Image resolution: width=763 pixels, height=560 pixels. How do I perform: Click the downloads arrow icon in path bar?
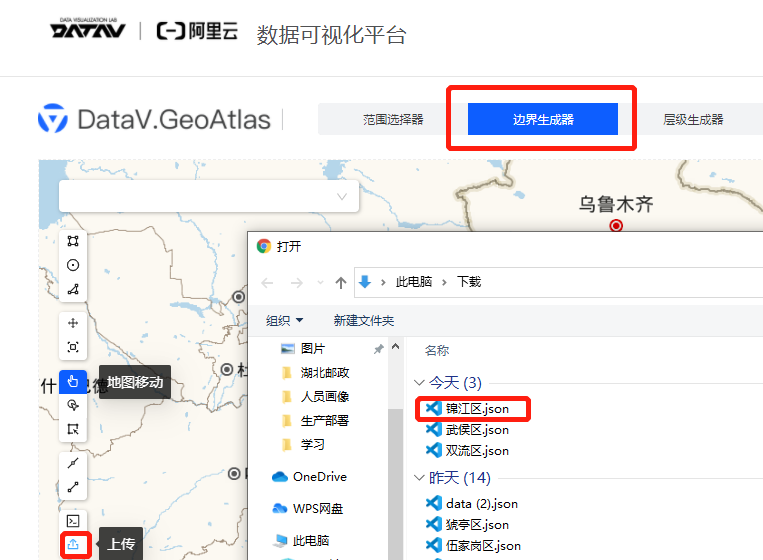pyautogui.click(x=365, y=282)
